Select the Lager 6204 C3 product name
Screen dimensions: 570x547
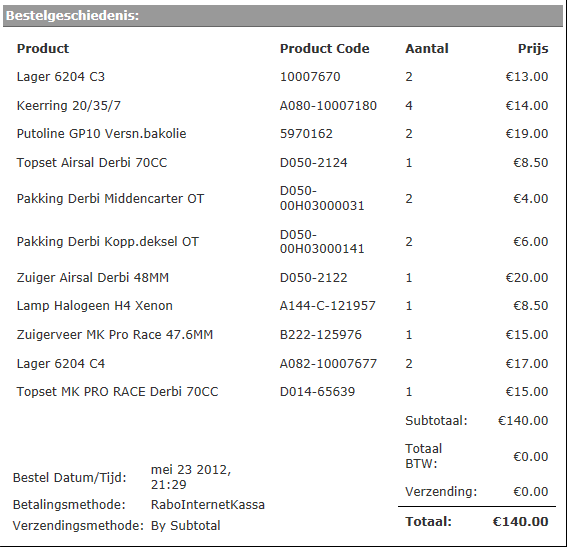coord(61,77)
